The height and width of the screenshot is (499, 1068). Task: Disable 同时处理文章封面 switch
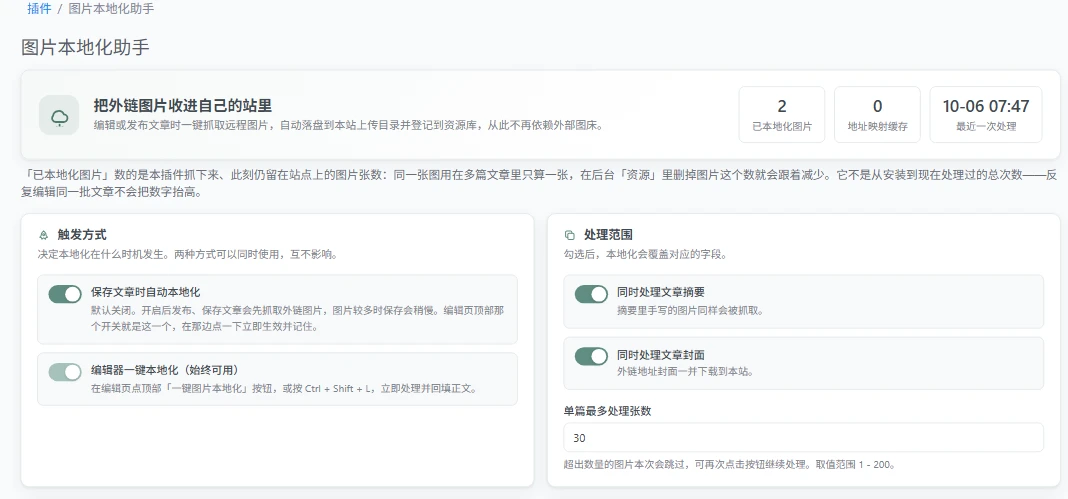point(591,356)
